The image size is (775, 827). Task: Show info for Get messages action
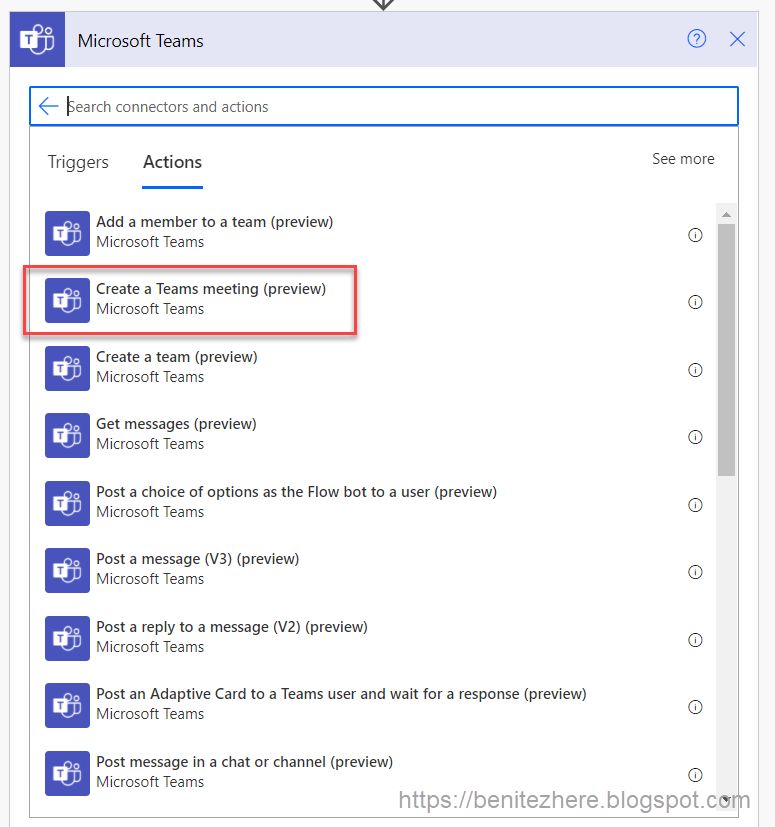tap(695, 437)
